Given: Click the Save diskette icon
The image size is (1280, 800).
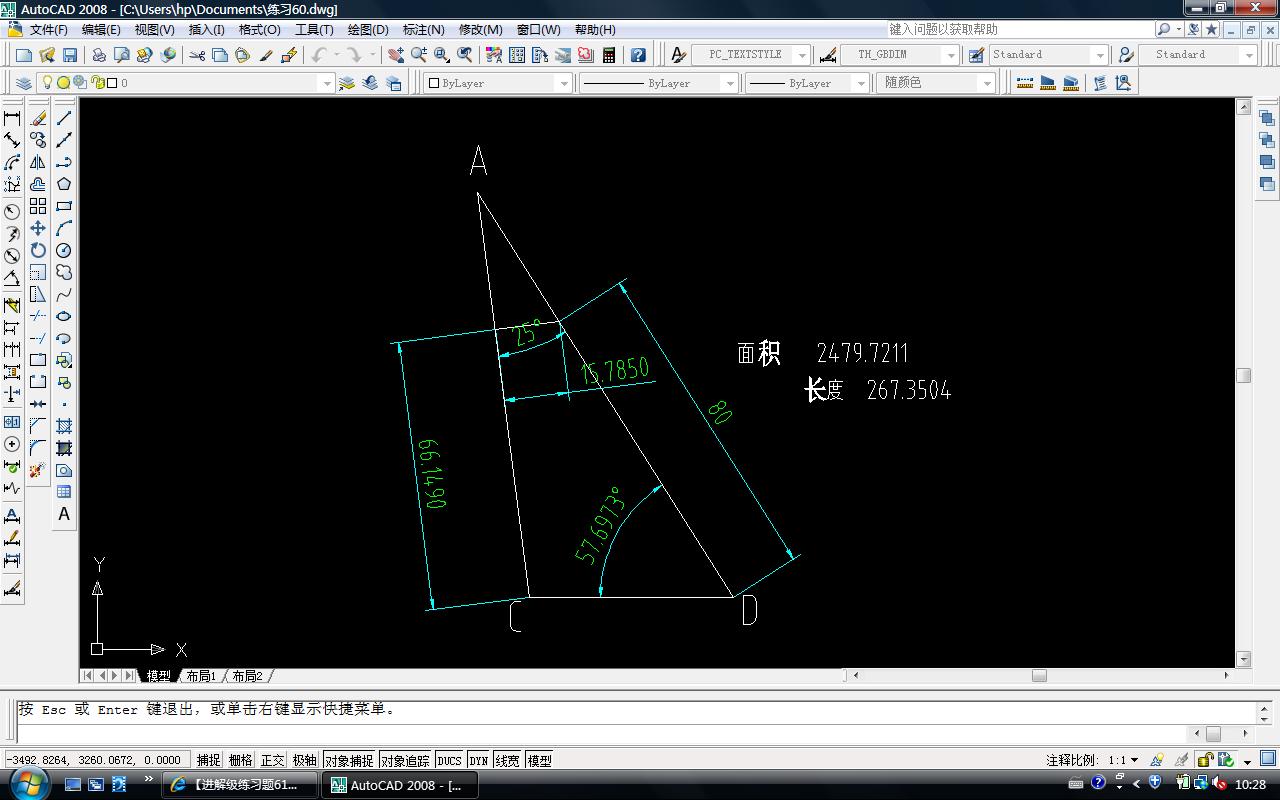Looking at the screenshot, I should click(x=70, y=55).
